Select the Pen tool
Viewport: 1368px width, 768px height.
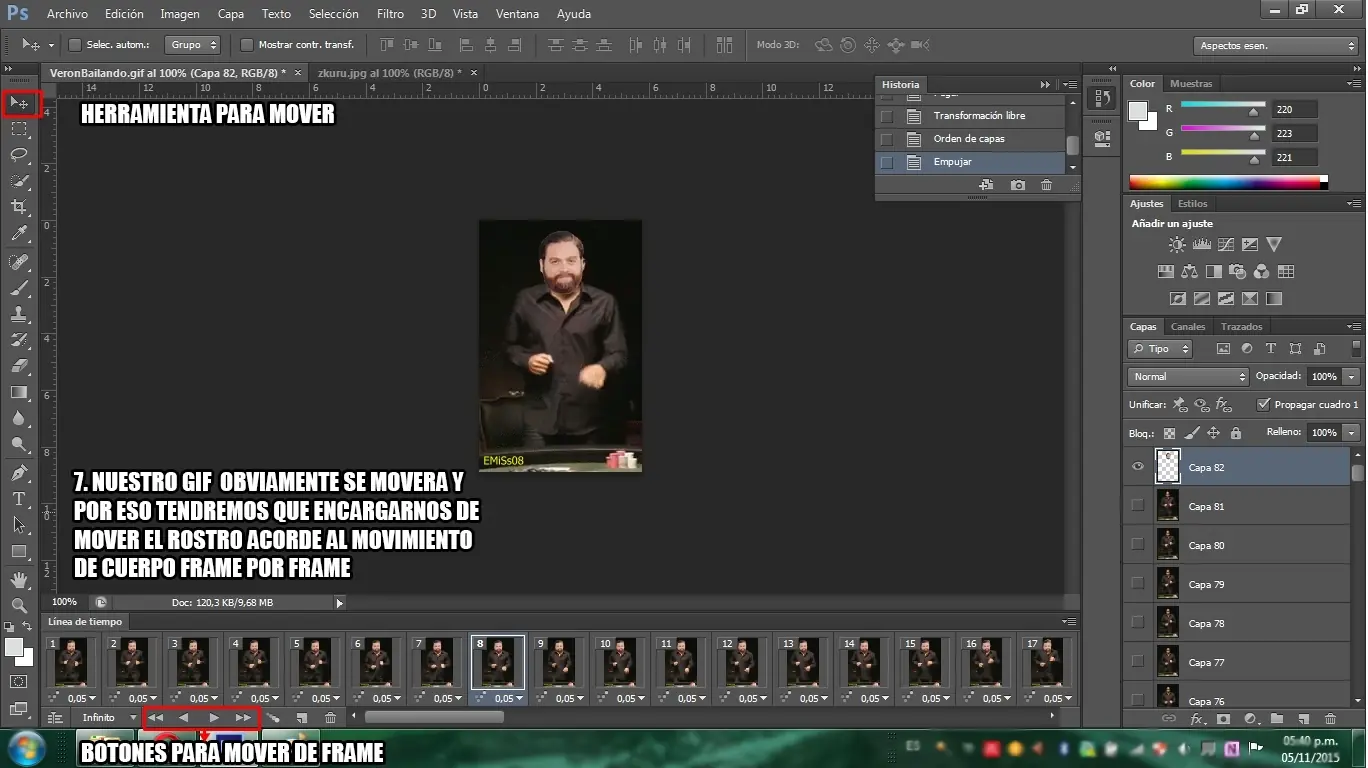click(19, 472)
